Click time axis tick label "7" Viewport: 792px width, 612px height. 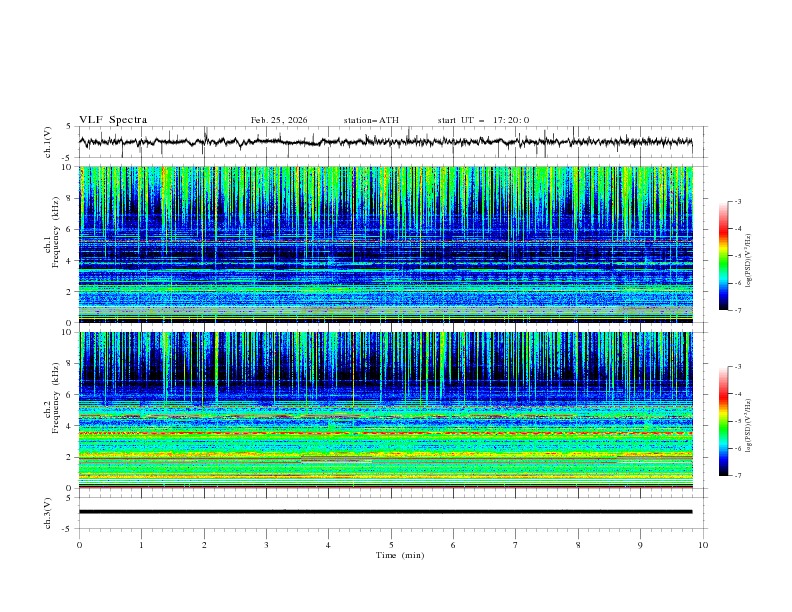pyautogui.click(x=516, y=545)
